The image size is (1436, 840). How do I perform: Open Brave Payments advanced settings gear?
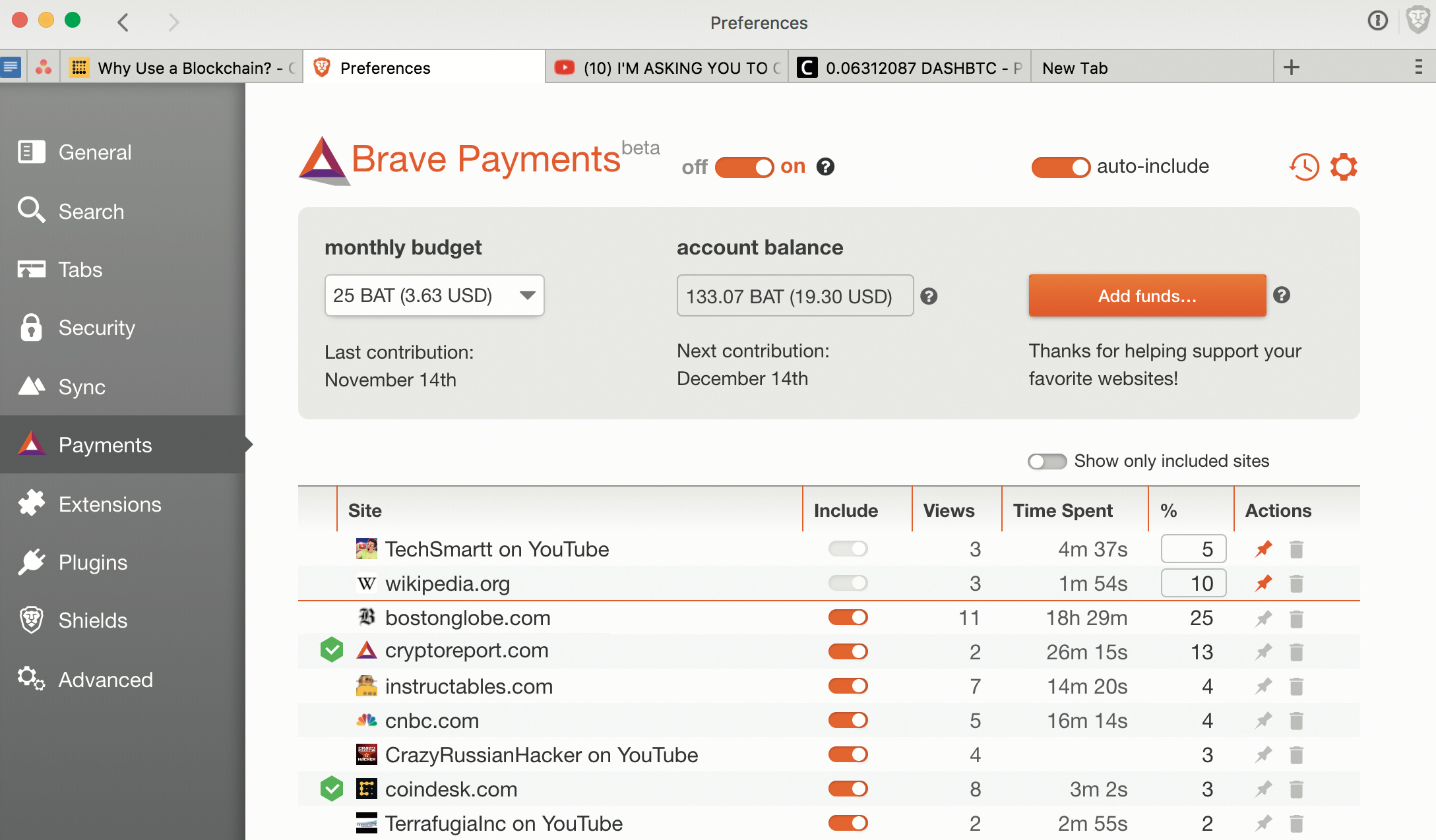[x=1343, y=167]
